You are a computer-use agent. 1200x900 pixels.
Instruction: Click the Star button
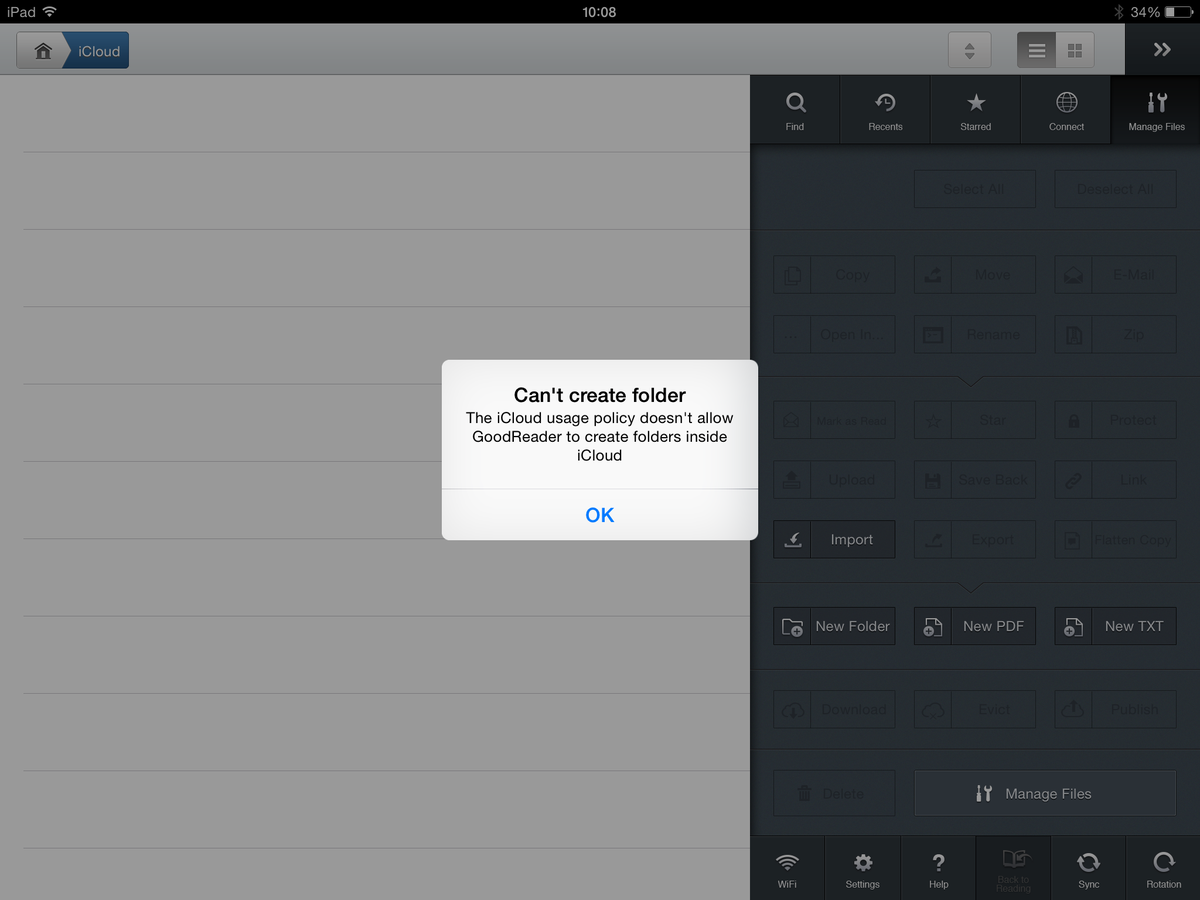[x=975, y=420]
